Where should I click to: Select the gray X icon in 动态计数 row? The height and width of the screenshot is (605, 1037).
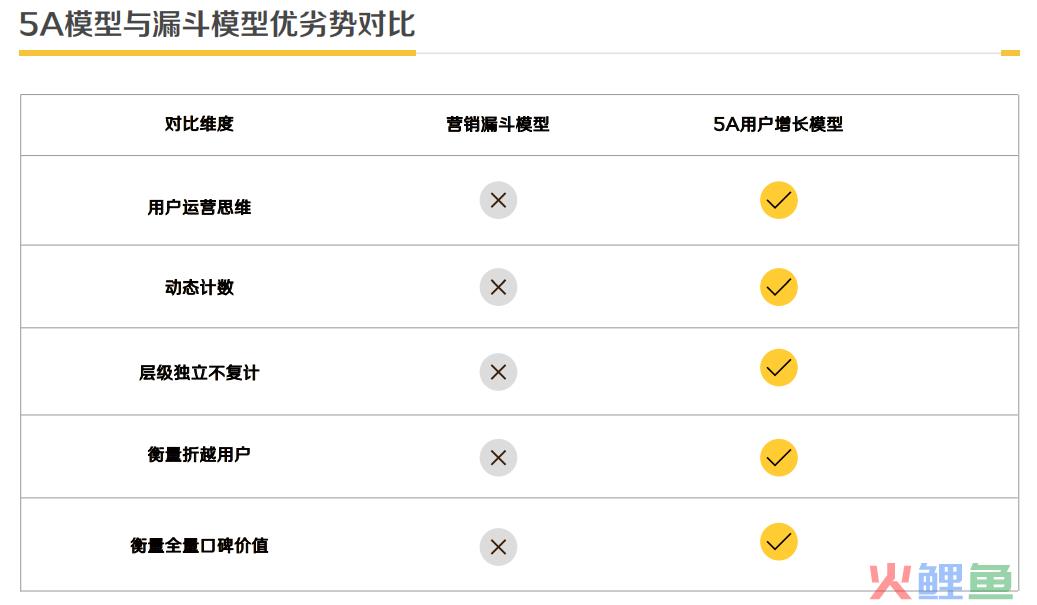[498, 287]
